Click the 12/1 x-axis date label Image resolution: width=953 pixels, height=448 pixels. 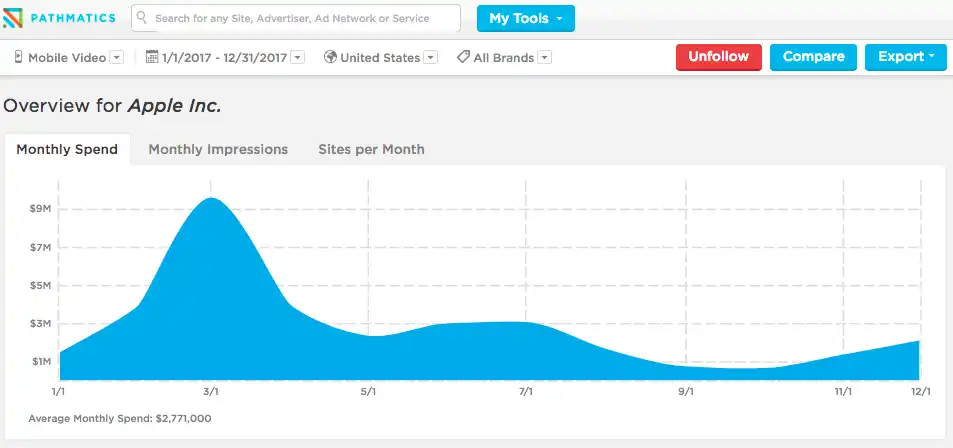coord(921,392)
